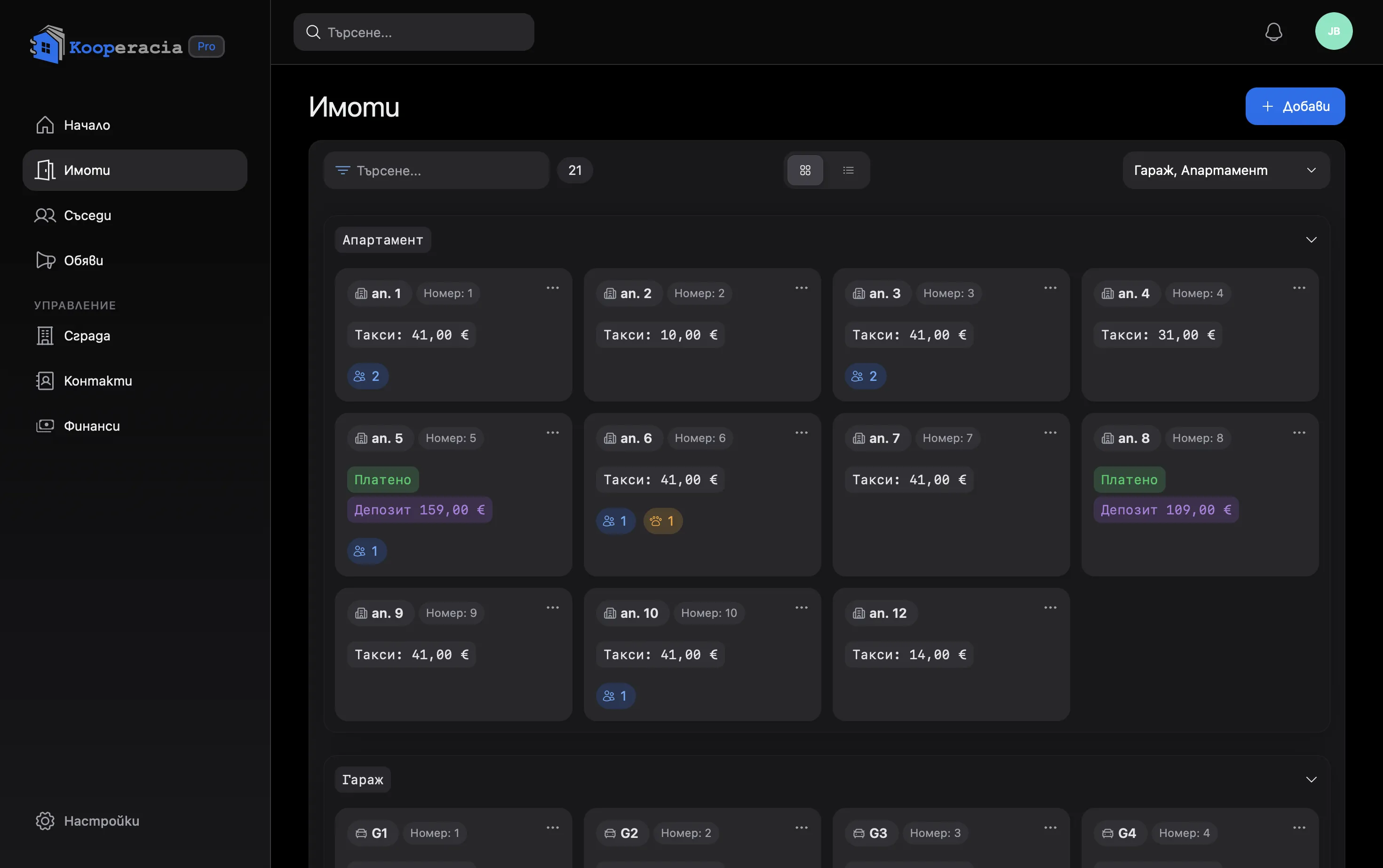
Task: Open the Гараж, Апартамент type filter dropdown
Action: (x=1225, y=170)
